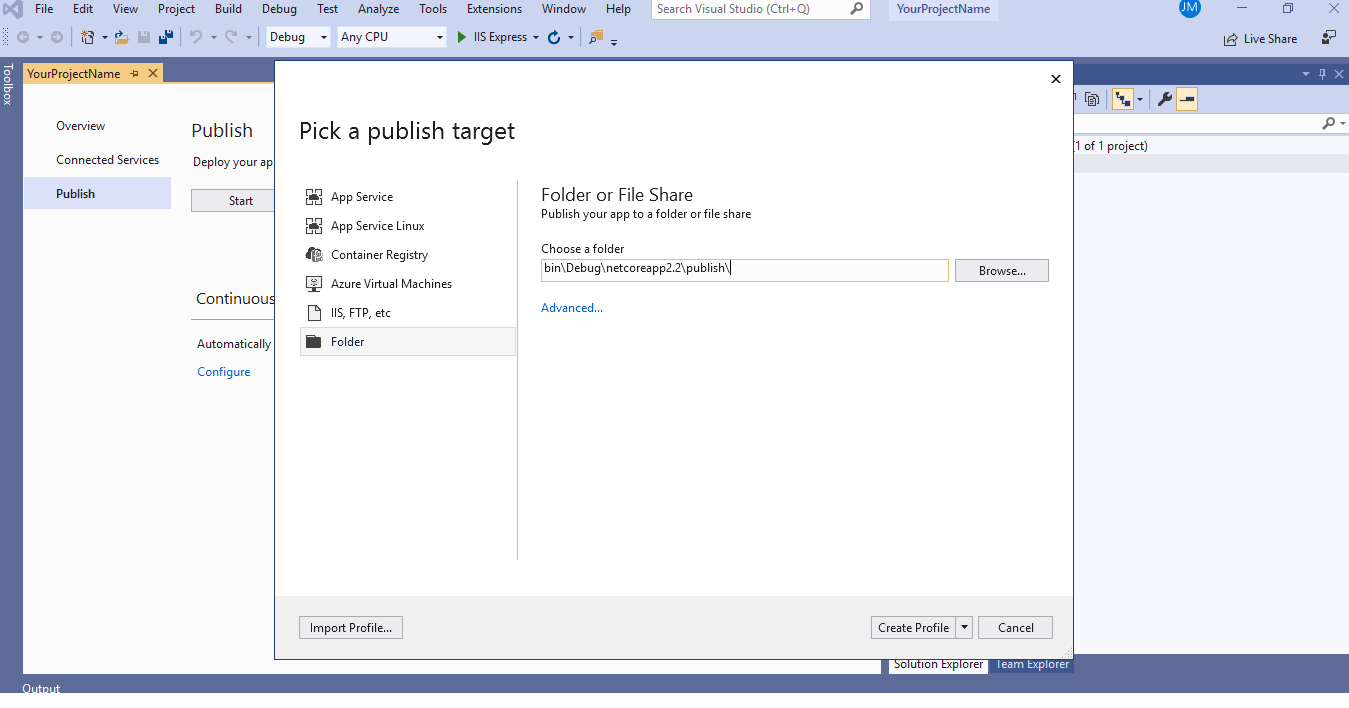Click the Import Profile button

350,627
